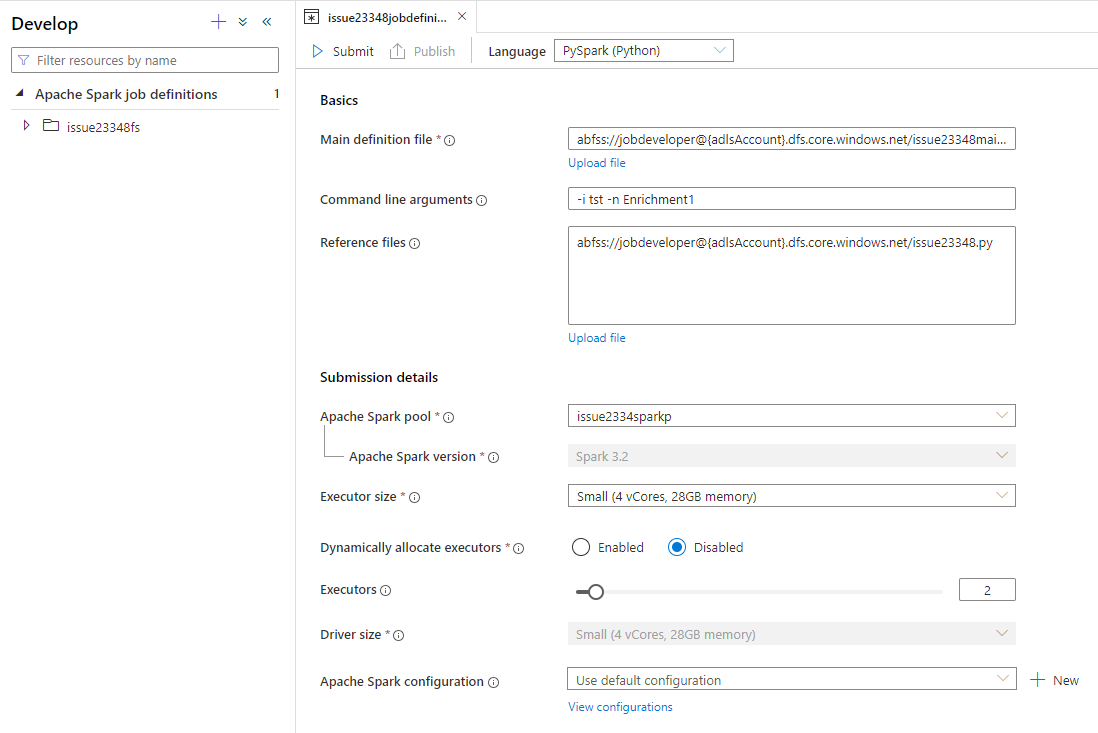This screenshot has width=1098, height=733.
Task: Collapse all items using the double-down chevron
Action: click(242, 21)
